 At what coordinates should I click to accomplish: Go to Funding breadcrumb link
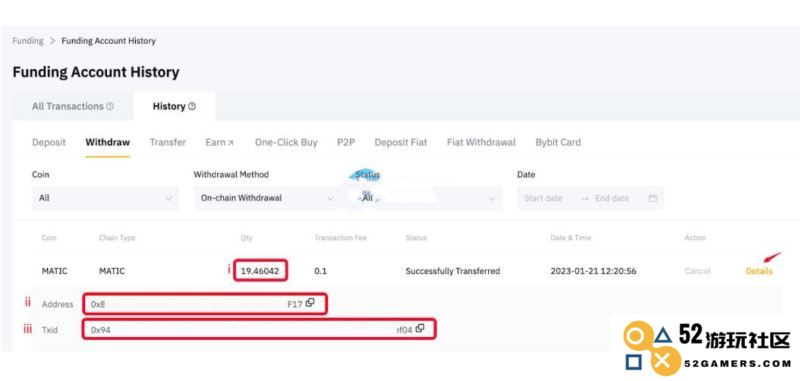coord(28,41)
